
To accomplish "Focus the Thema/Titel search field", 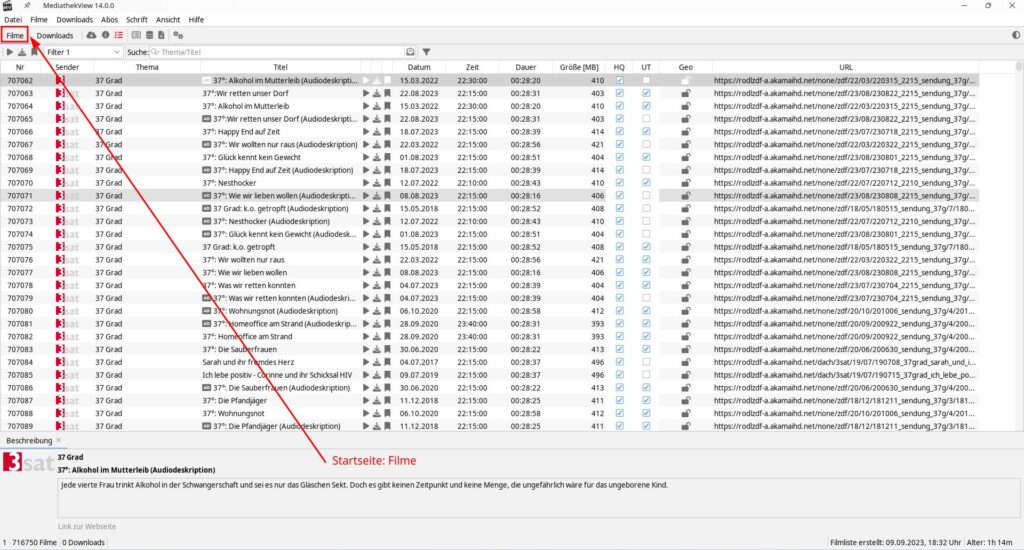I will pyautogui.click(x=277, y=52).
